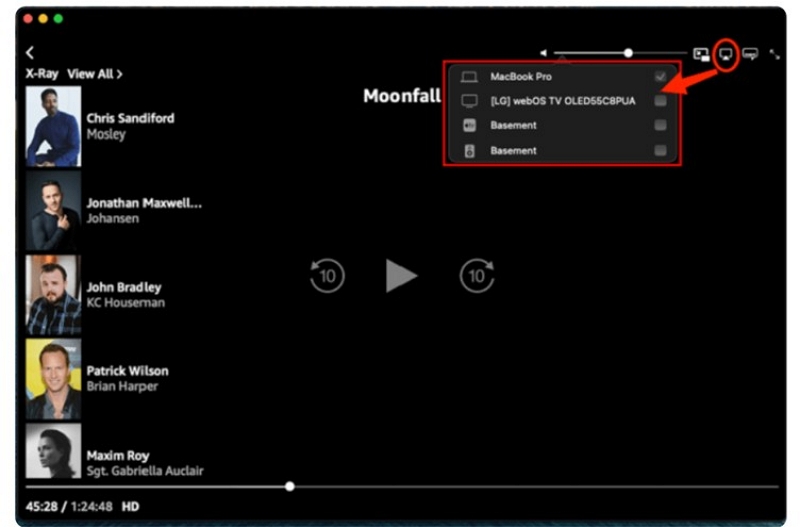Image resolution: width=800 pixels, height=527 pixels.
Task: Select the Basement Apple TV entry
Action: pos(562,125)
